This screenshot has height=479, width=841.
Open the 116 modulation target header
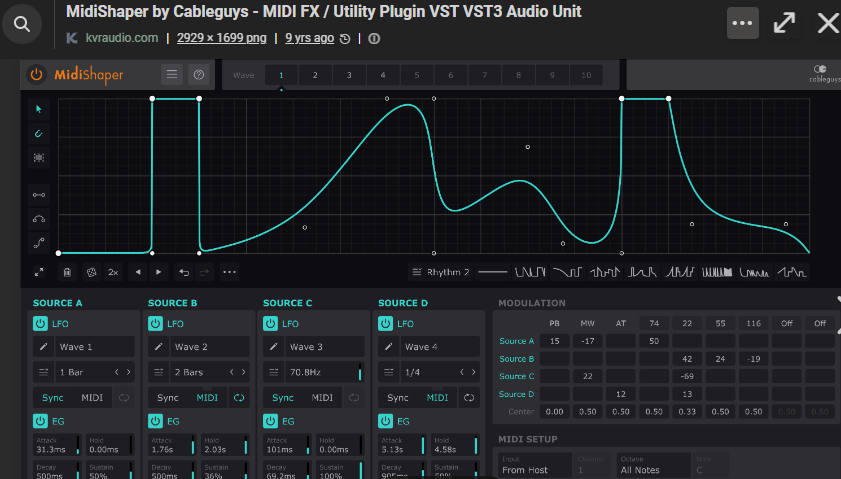coord(754,323)
